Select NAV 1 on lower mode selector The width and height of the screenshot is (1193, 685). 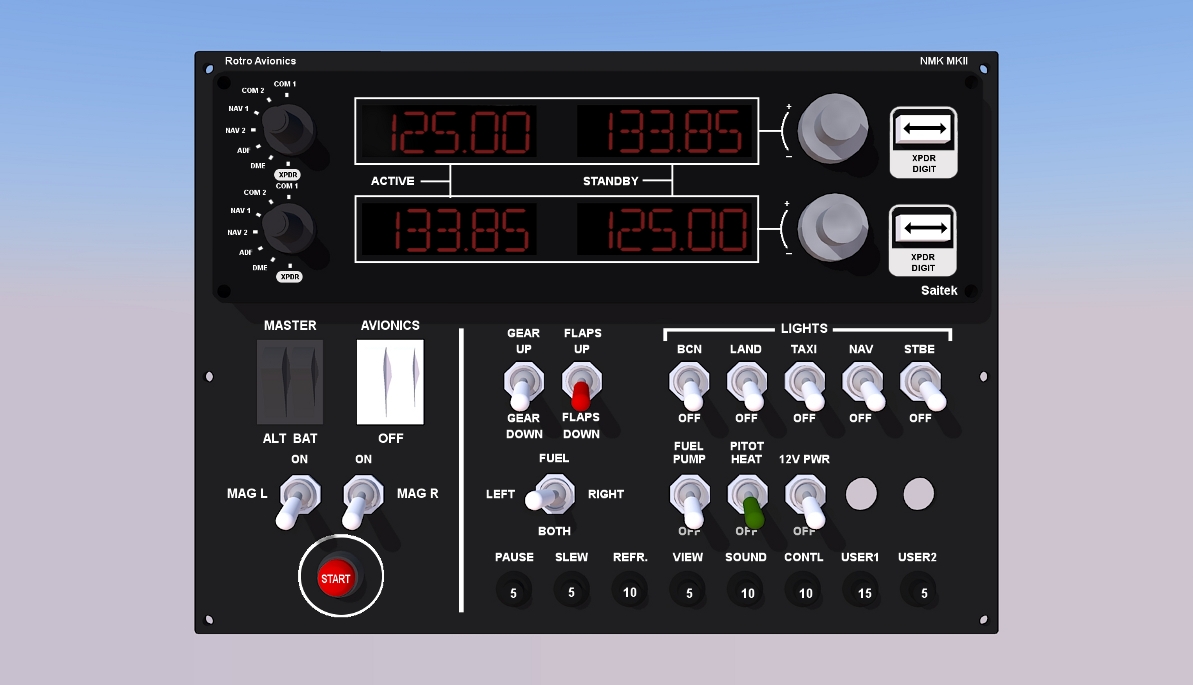tap(240, 210)
